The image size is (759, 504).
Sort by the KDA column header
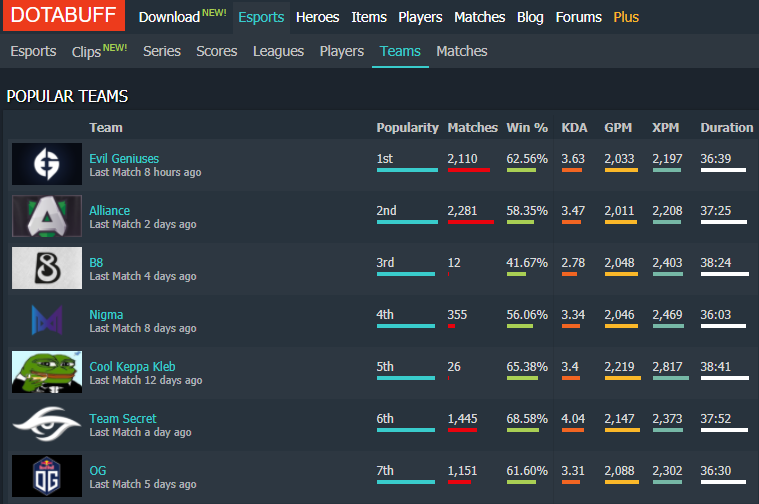tap(574, 128)
